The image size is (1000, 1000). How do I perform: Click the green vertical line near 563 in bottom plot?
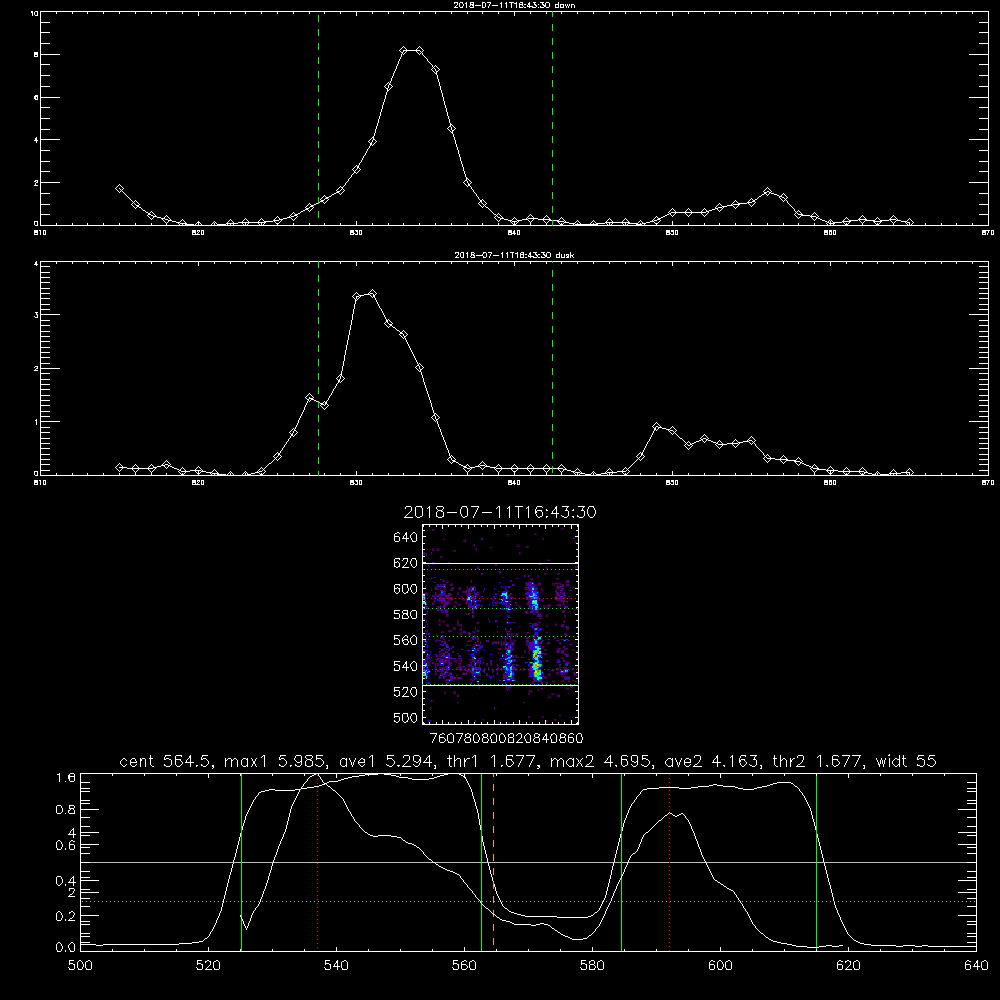coord(482,861)
